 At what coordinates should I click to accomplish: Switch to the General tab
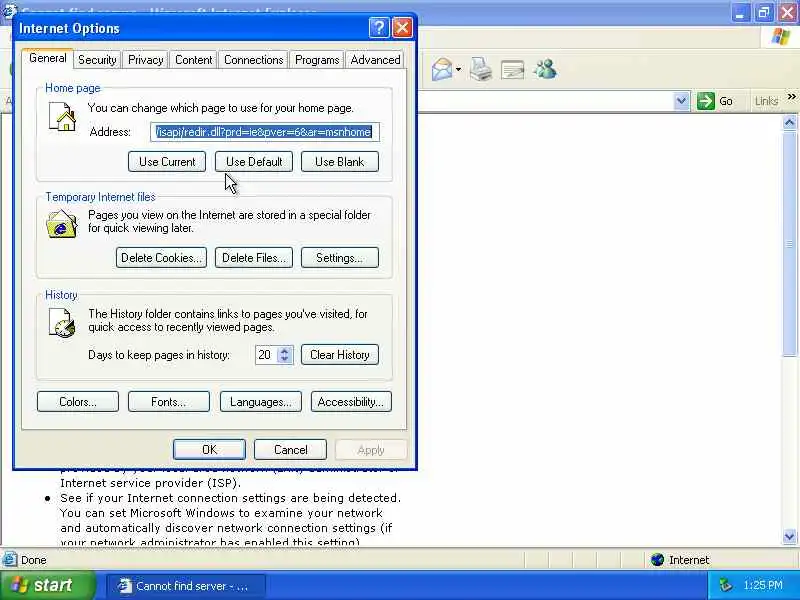(x=48, y=58)
